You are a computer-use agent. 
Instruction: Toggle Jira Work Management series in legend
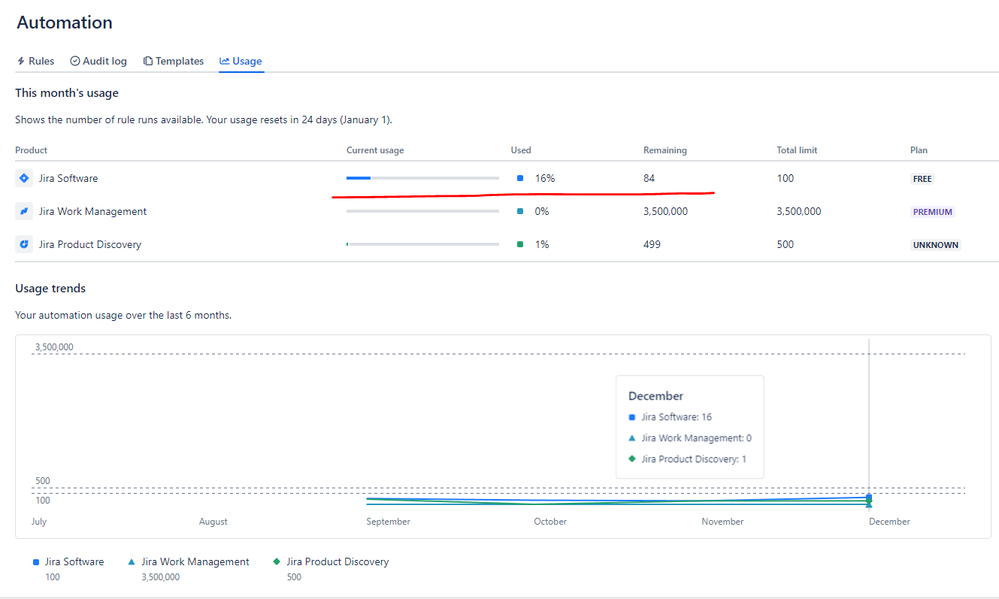tap(189, 562)
